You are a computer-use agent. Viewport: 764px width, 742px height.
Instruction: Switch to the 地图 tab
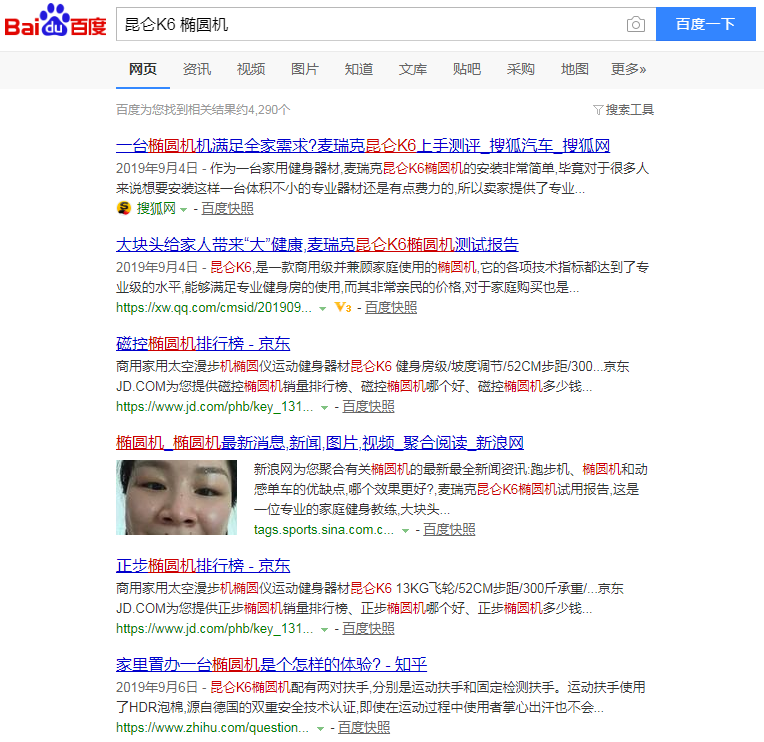click(575, 69)
